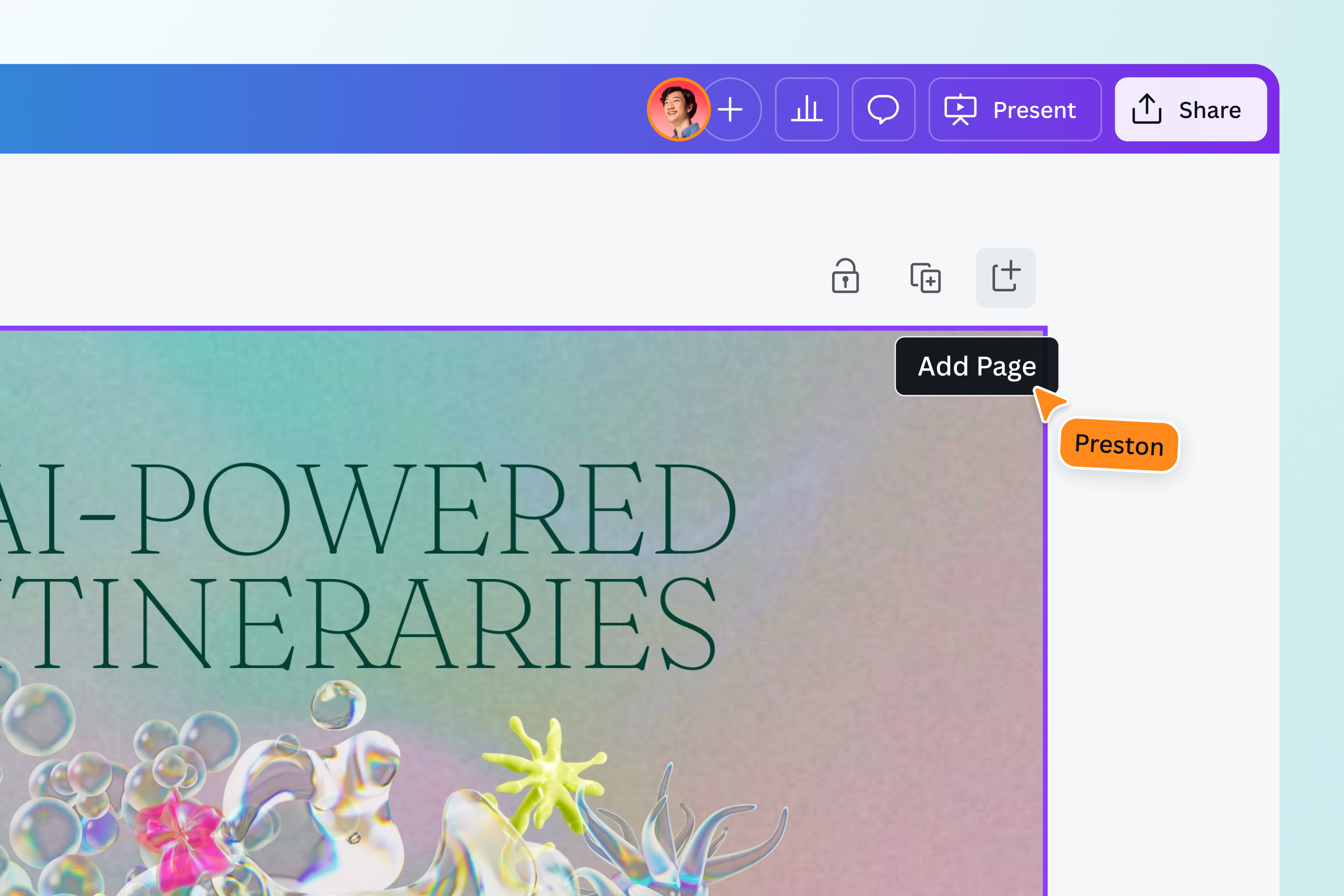Add a new page below the design
Viewport: 1344px width, 896px height.
click(x=1005, y=278)
